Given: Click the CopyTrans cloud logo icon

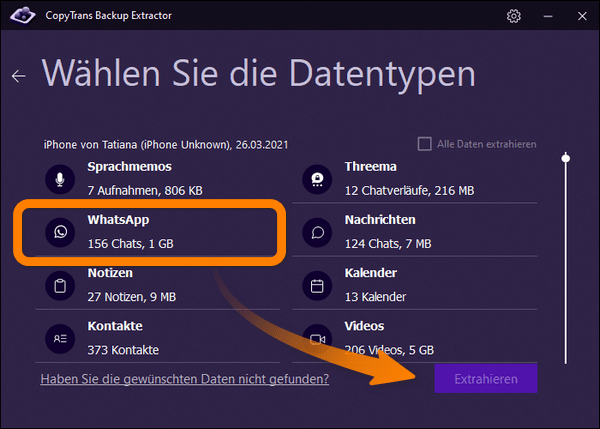Looking at the screenshot, I should point(23,15).
